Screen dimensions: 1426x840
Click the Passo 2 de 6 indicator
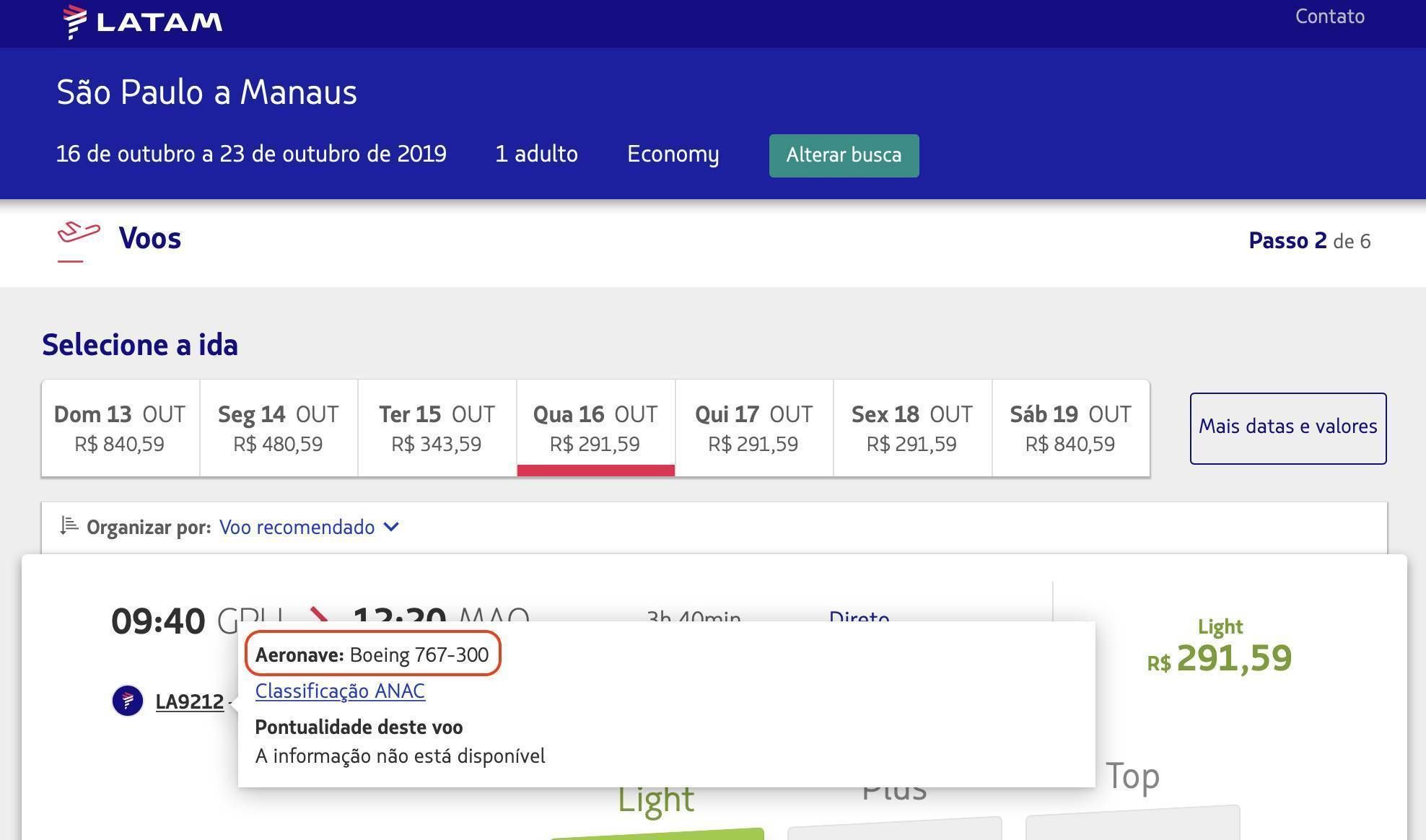pyautogui.click(x=1309, y=241)
